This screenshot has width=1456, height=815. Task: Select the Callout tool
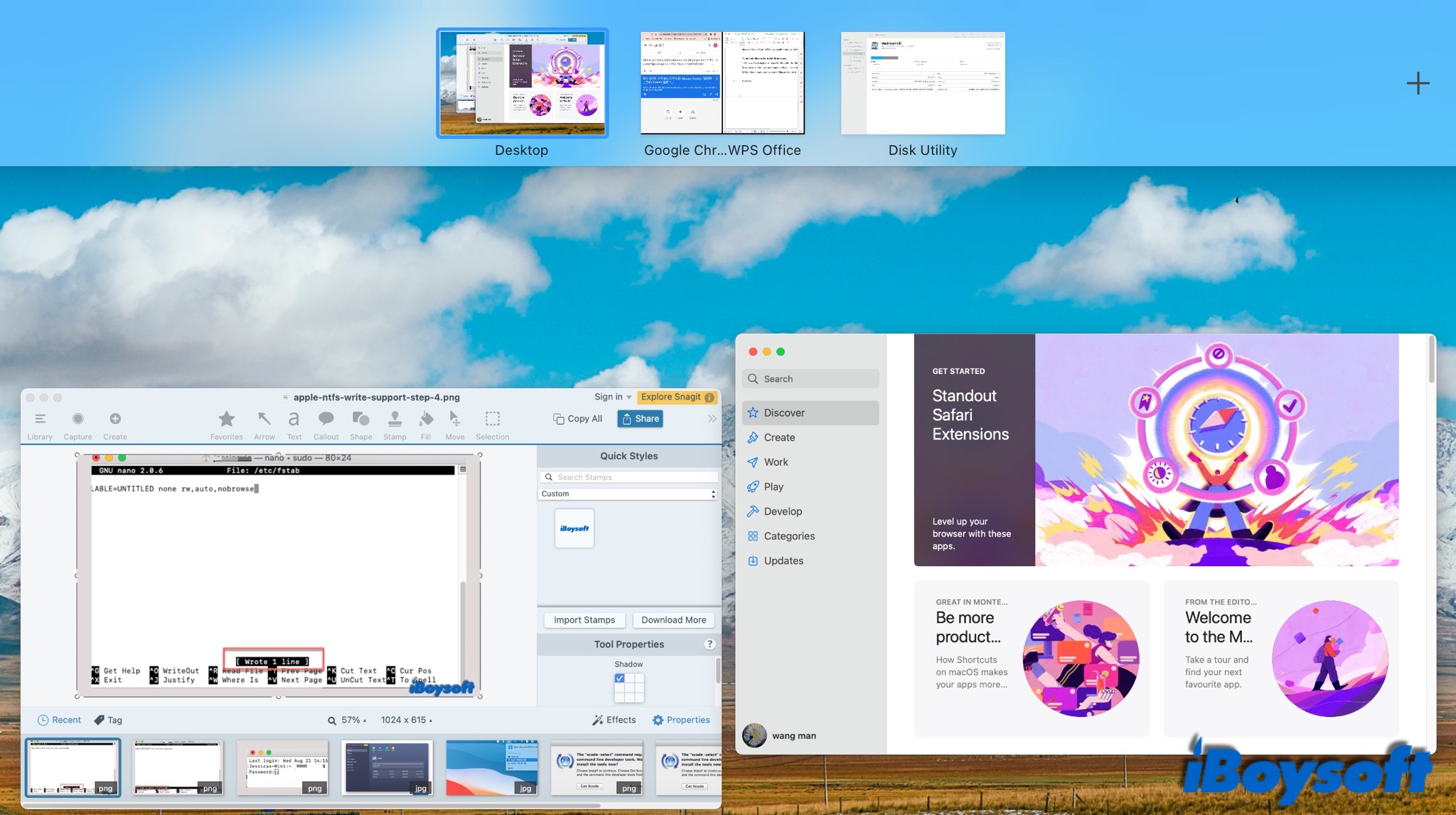click(x=326, y=420)
